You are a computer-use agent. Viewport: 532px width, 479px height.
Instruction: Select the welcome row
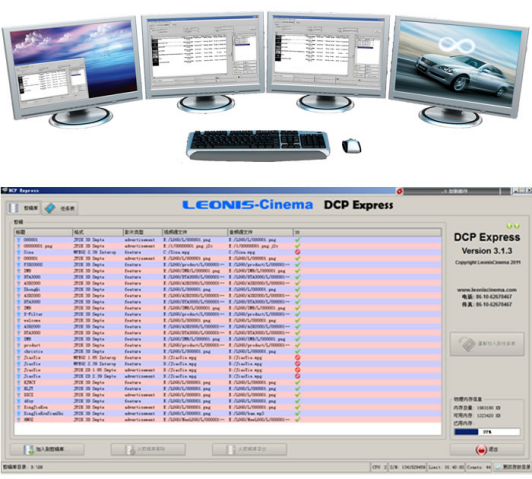[x=228, y=320]
